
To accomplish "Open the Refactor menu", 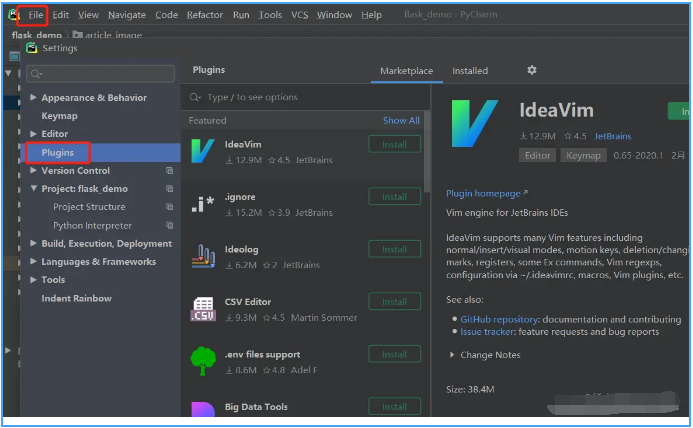I will point(205,15).
